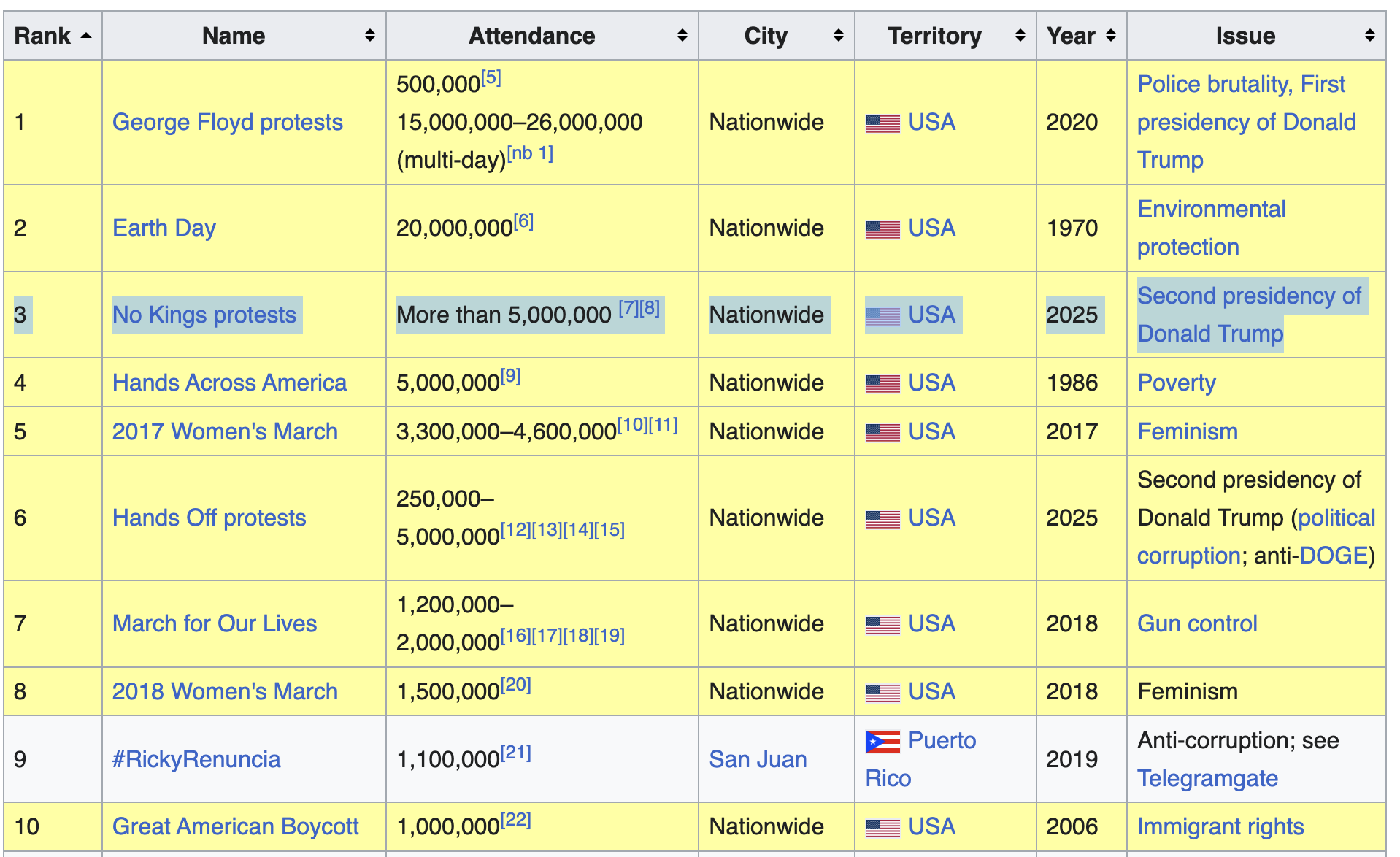This screenshot has height=857, width=1400.
Task: Click the US flag in No Kings row
Action: [x=883, y=316]
